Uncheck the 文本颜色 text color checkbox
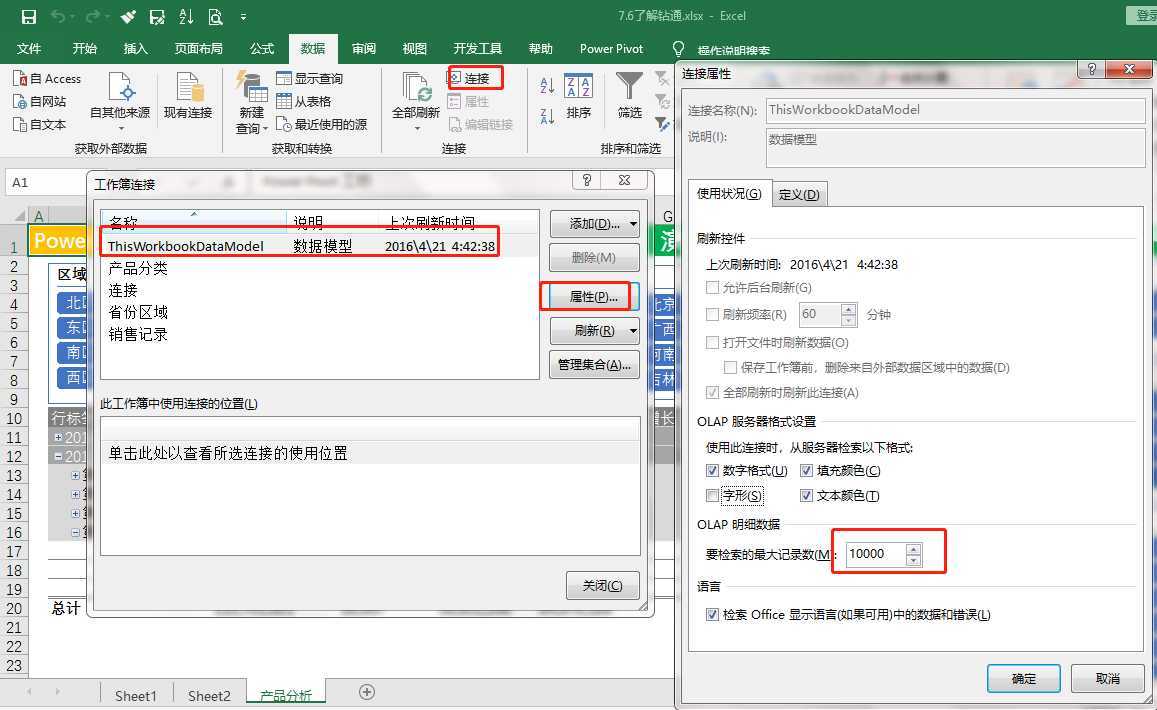This screenshot has width=1157, height=710. (806, 495)
